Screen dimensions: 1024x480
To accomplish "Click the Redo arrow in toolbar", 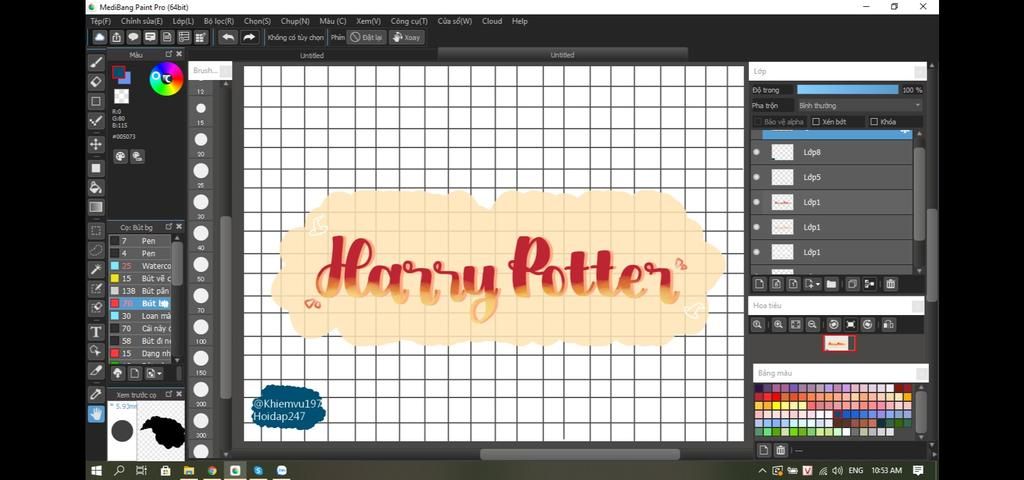I will (249, 37).
